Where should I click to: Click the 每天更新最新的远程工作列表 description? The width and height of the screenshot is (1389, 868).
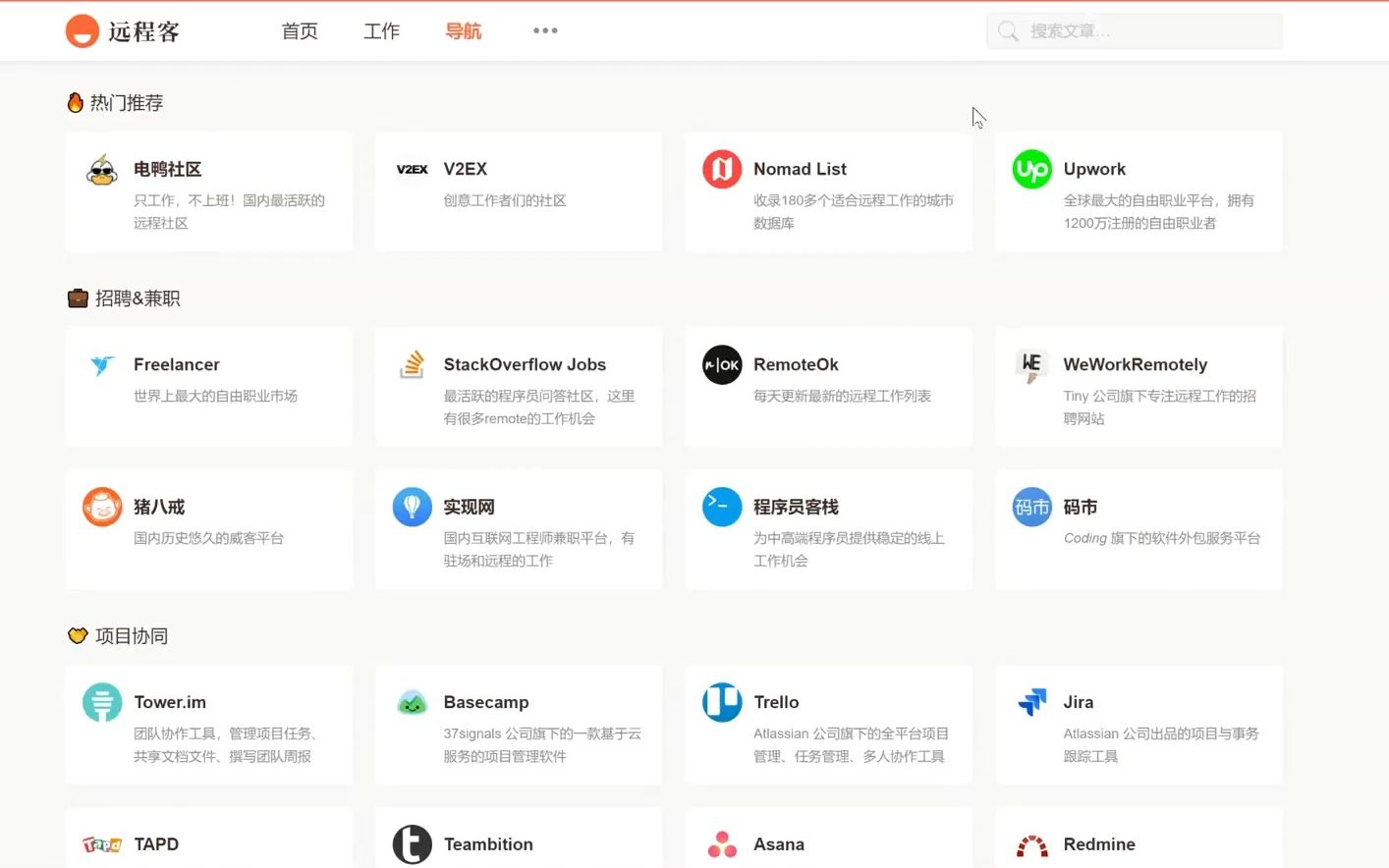(842, 396)
